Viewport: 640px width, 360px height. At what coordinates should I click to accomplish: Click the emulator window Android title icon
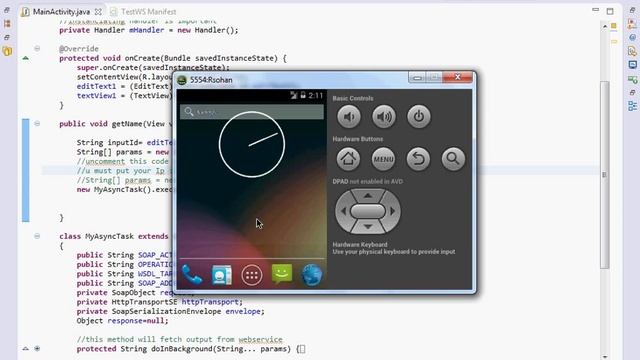[x=182, y=80]
